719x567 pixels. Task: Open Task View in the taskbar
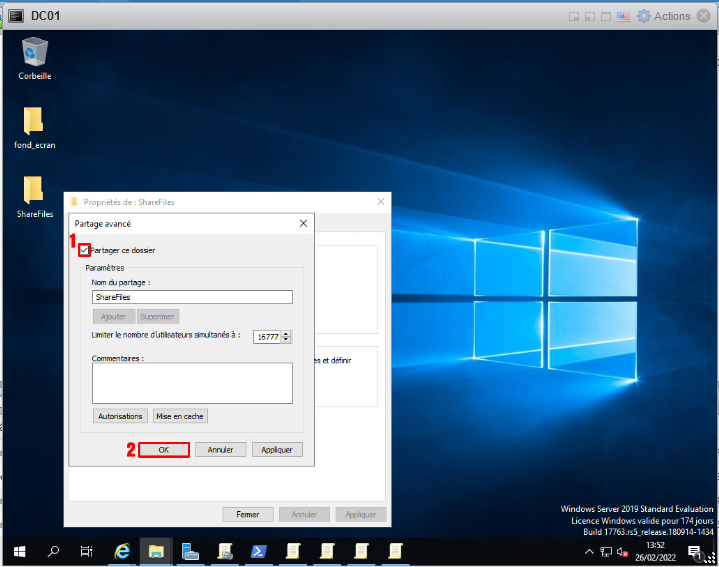pos(87,551)
